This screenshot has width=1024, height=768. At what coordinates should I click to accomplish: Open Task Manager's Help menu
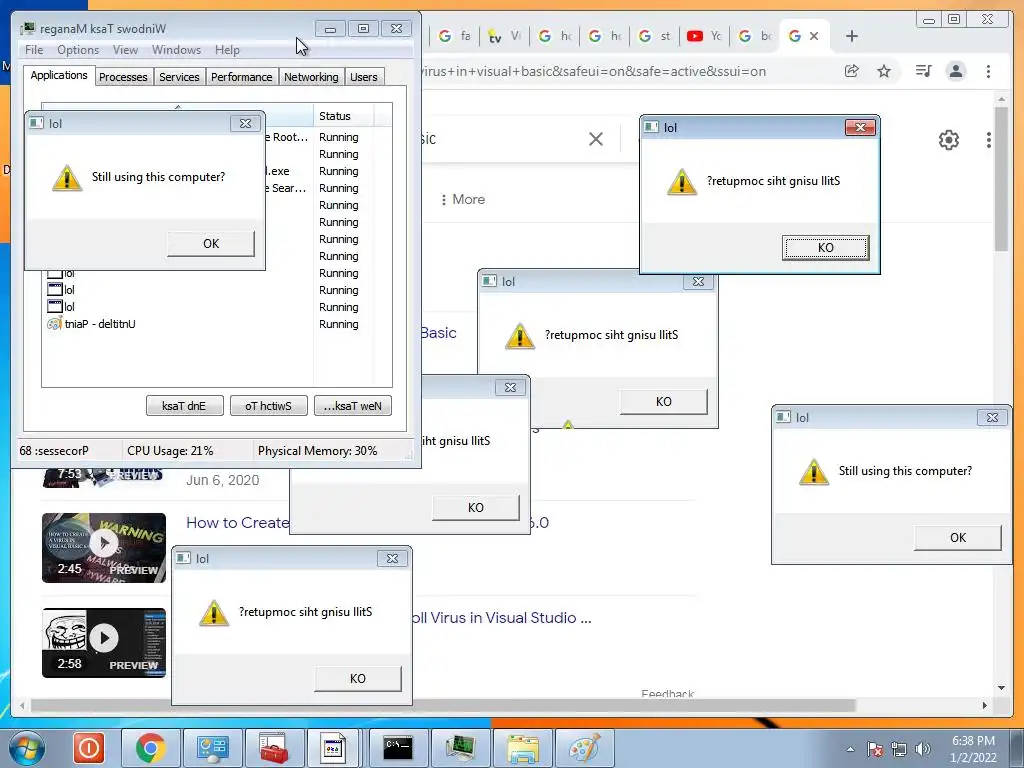click(x=227, y=50)
